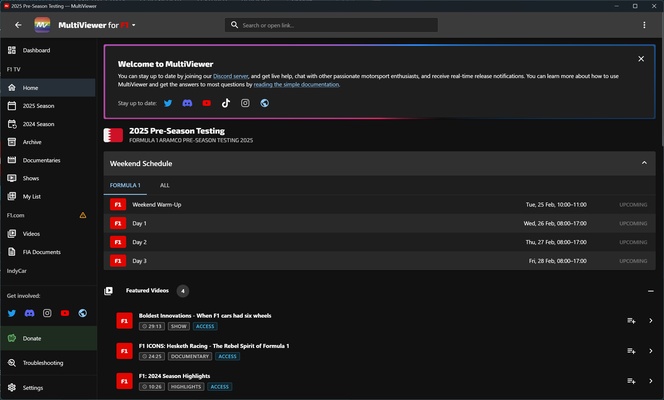Click the SHOW tag on Boldest Innovations
The height and width of the screenshot is (400, 664).
pyautogui.click(x=179, y=326)
